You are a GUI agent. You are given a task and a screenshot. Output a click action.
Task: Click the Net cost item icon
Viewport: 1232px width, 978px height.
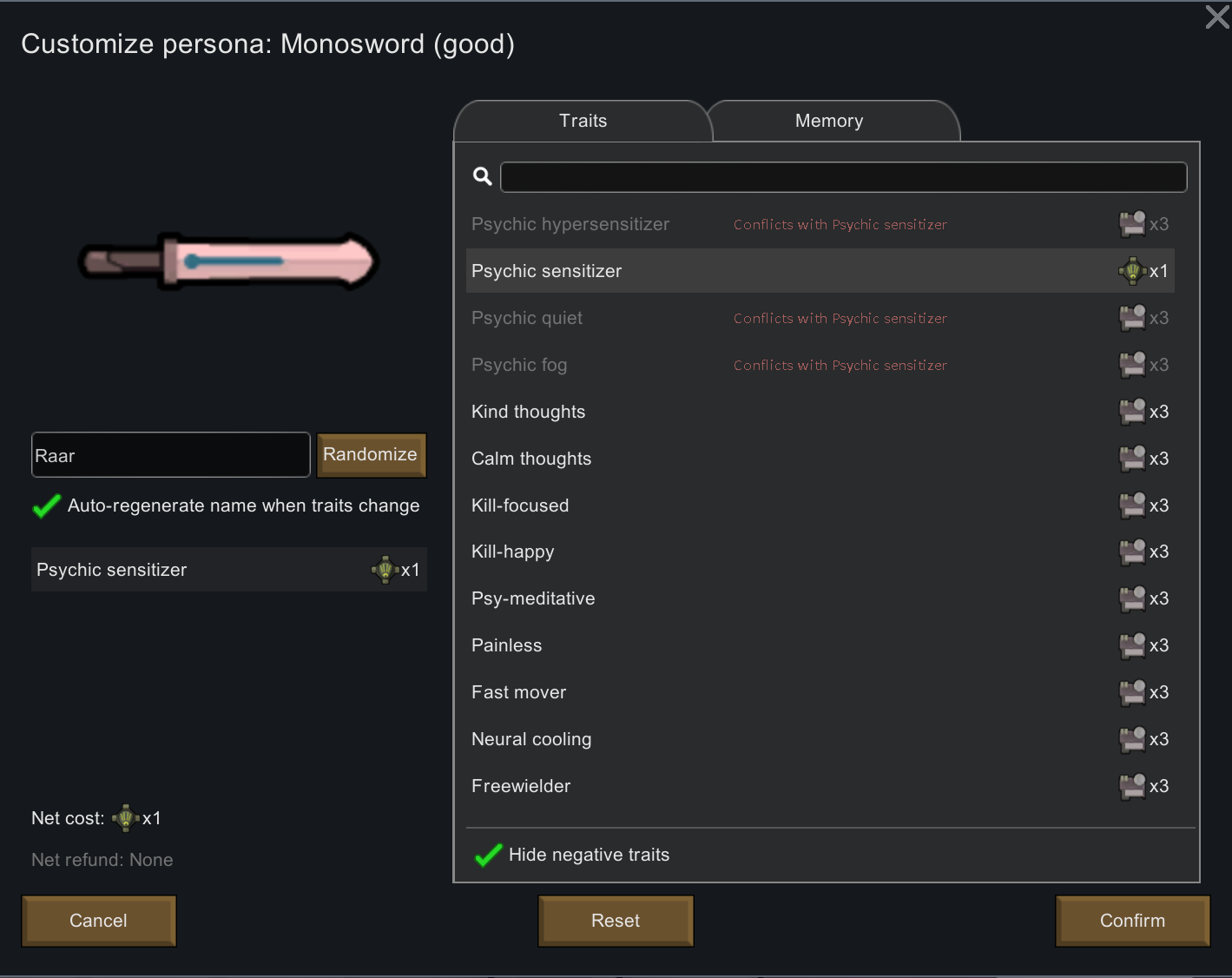pyautogui.click(x=126, y=818)
